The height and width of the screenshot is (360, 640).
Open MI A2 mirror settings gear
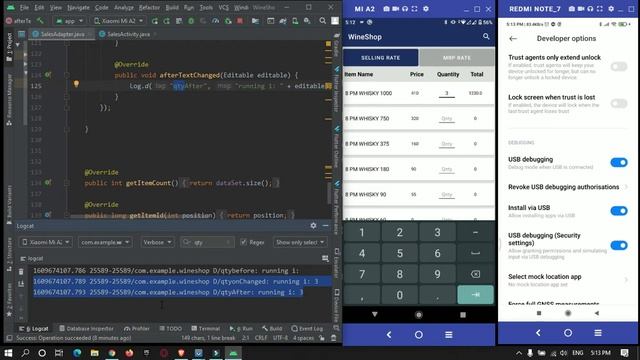tap(426, 9)
